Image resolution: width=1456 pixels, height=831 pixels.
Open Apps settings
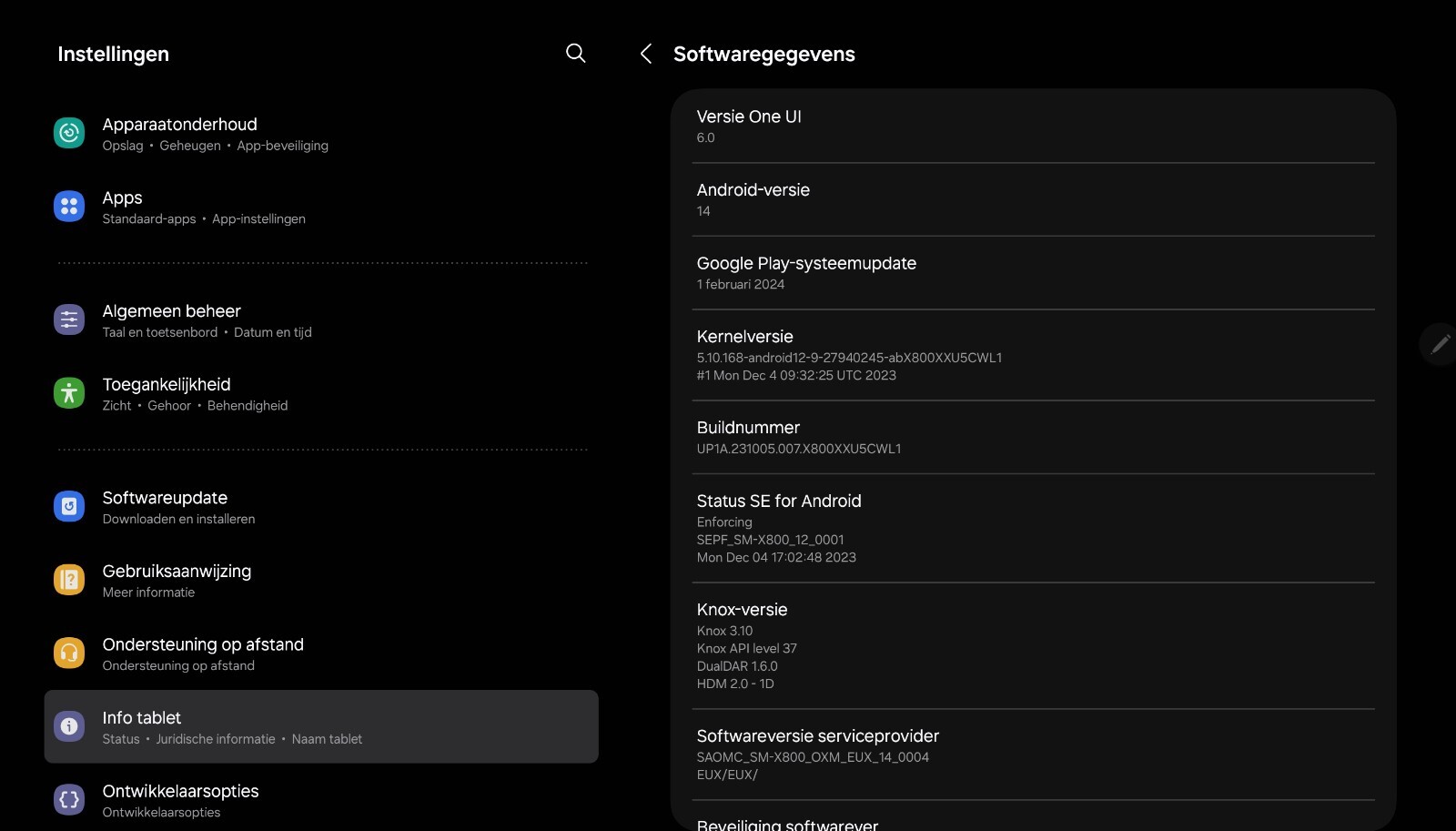(321, 207)
